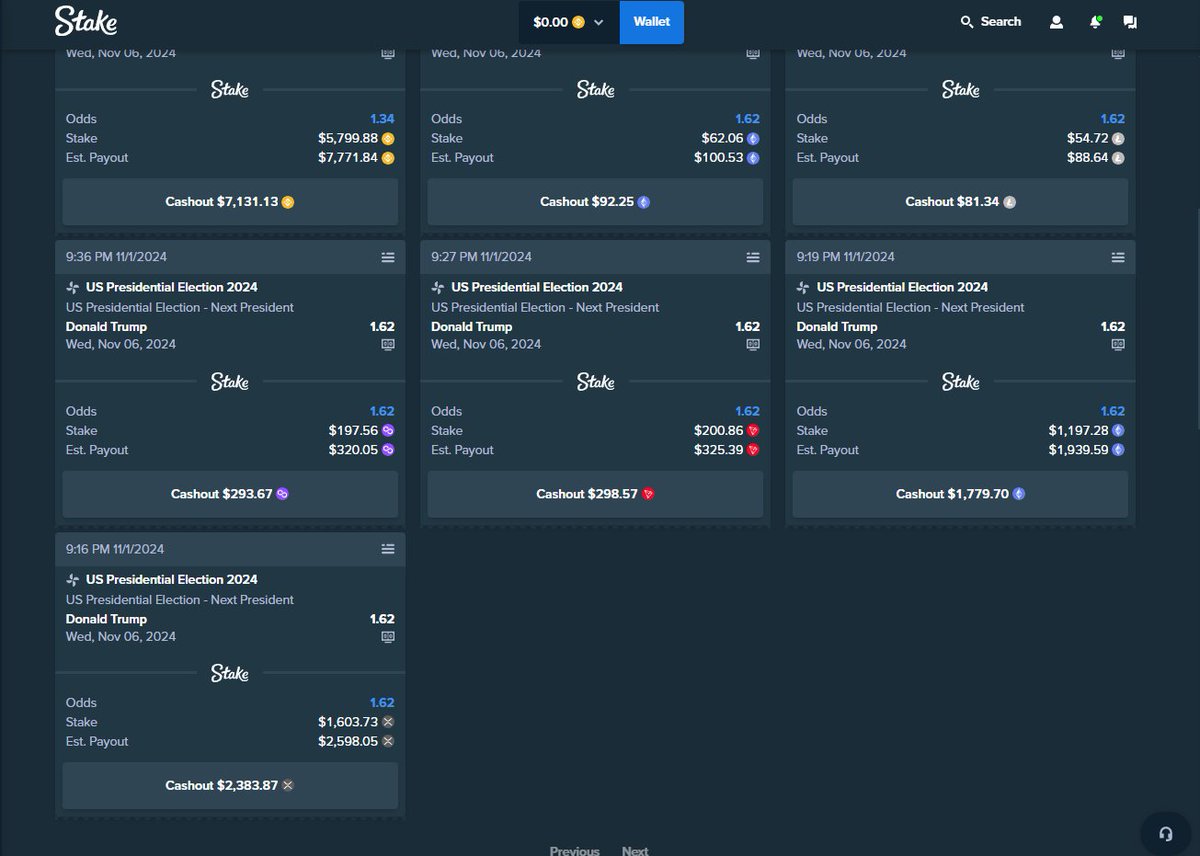Image resolution: width=1200 pixels, height=856 pixels.
Task: Open the $0.00 balance currency dropdown
Action: [569, 22]
